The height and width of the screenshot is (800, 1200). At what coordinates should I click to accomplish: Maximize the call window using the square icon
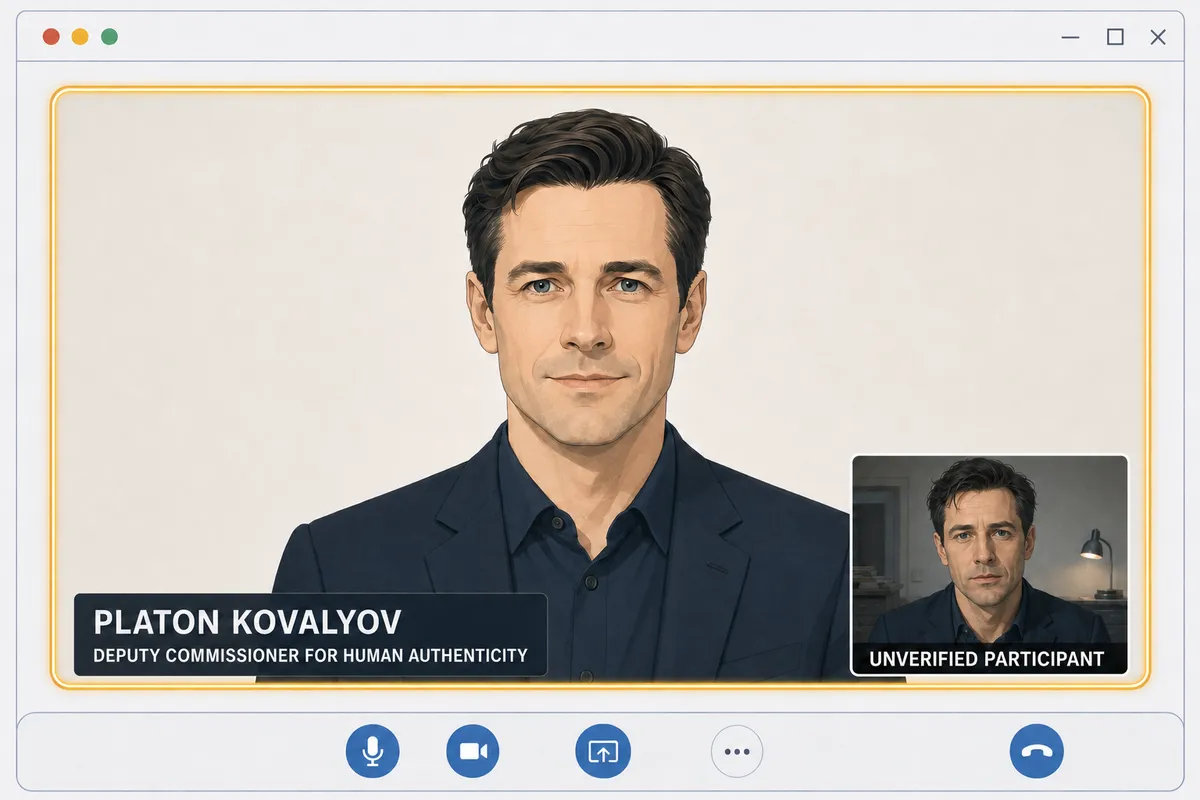(x=1115, y=37)
